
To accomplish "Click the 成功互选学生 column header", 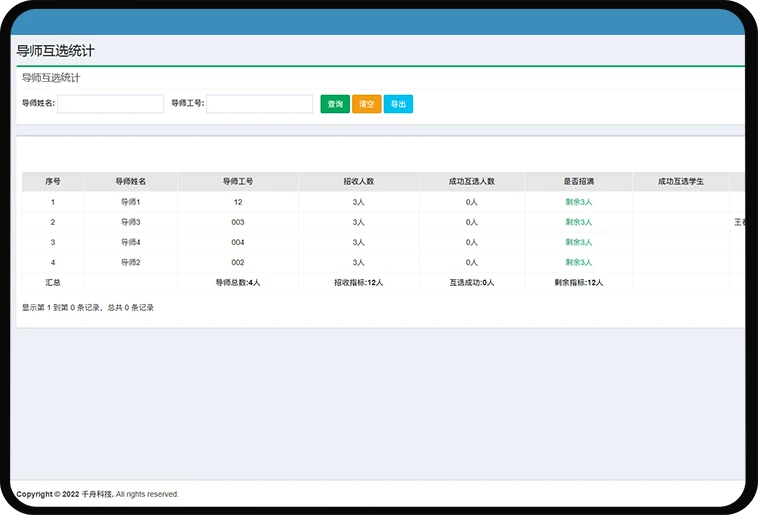I will click(681, 182).
